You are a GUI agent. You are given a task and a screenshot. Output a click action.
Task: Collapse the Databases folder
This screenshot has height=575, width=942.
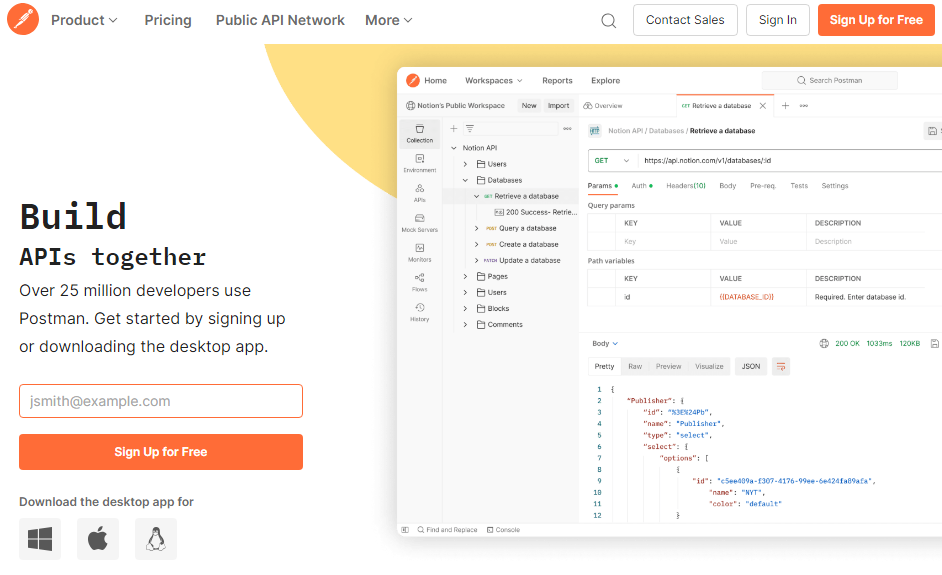point(465,180)
